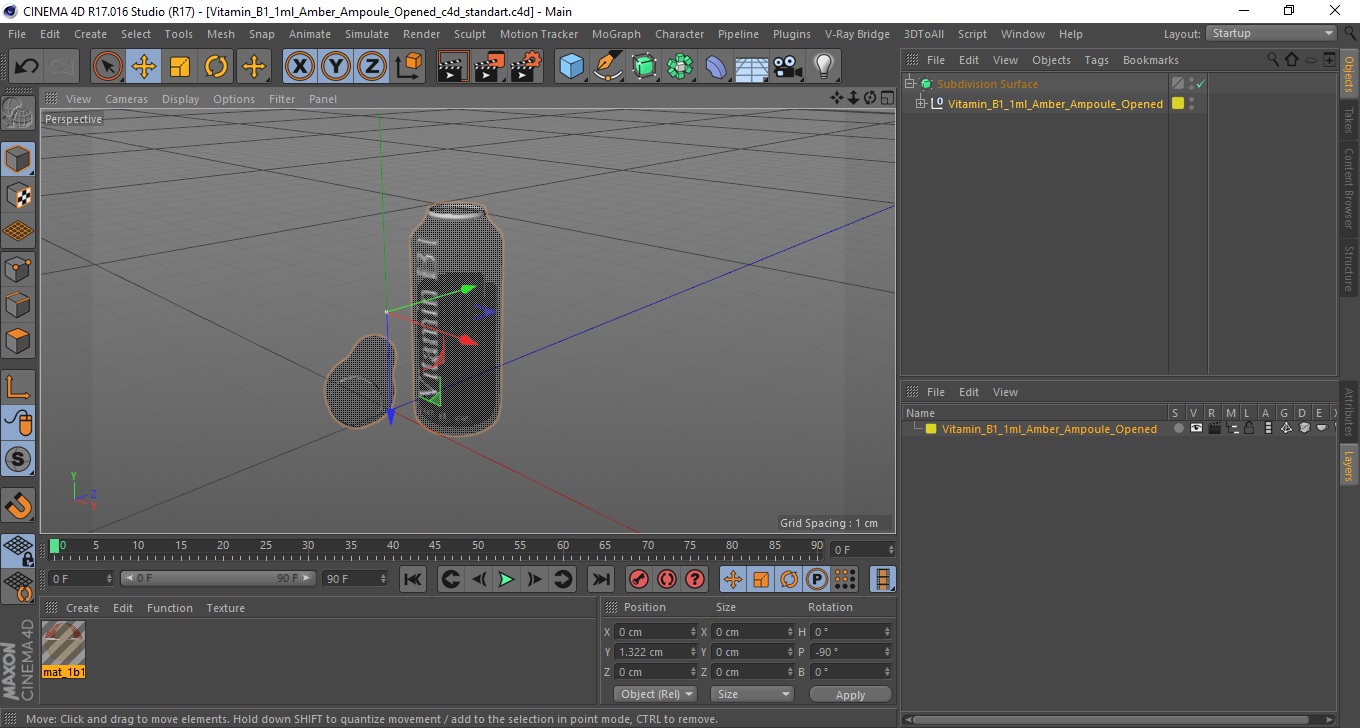Click Rotation P field stepper arrows
Image resolution: width=1360 pixels, height=728 pixels.
pyautogui.click(x=886, y=652)
